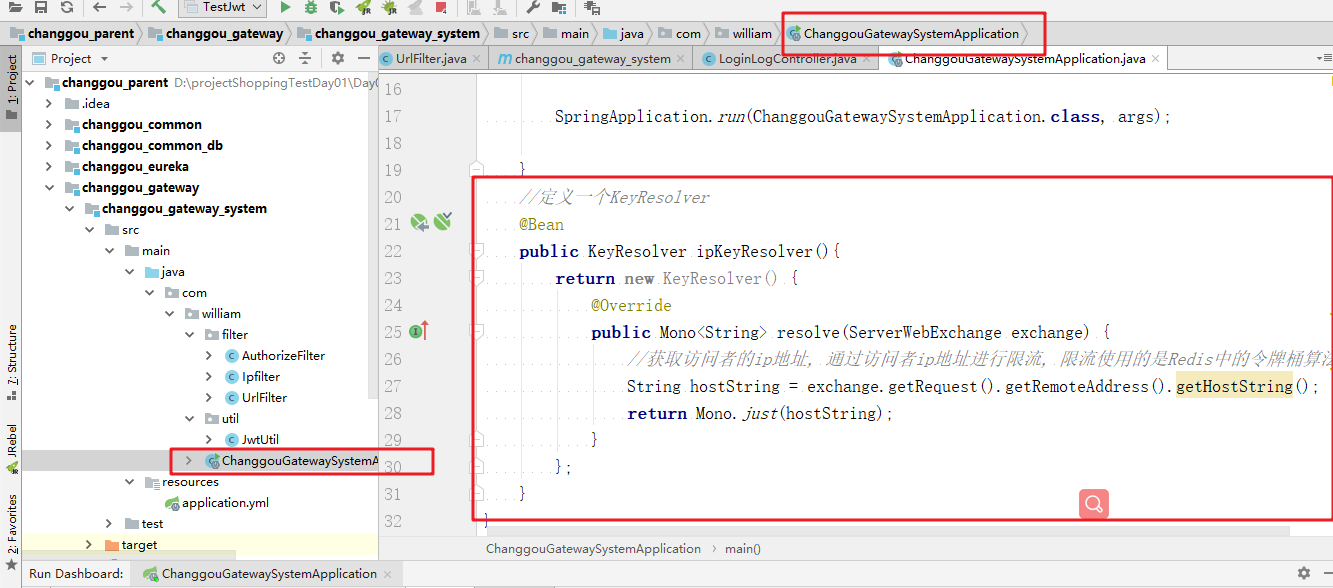Viewport: 1333px width, 588px height.
Task: Run TestJwt with the green play icon
Action: (x=285, y=7)
